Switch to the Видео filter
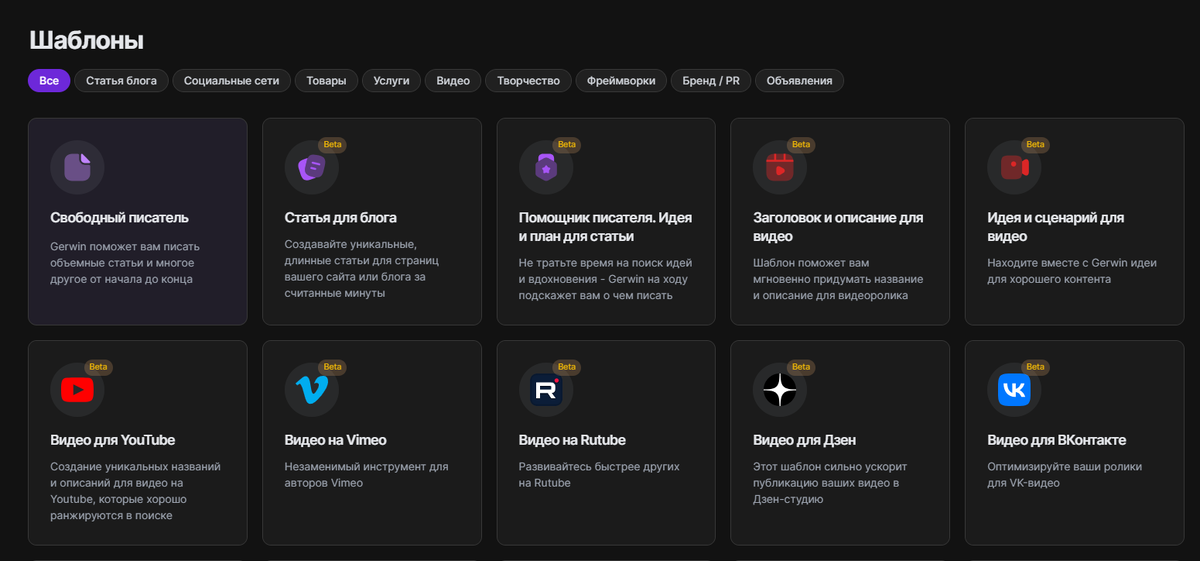Viewport: 1200px width, 561px height. point(453,80)
